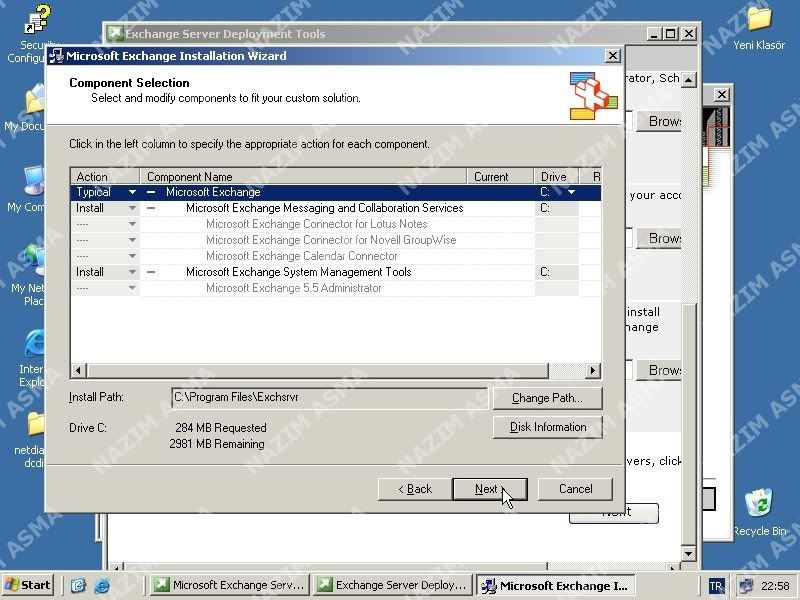
Task: Go Back in the installation wizard
Action: click(x=415, y=489)
